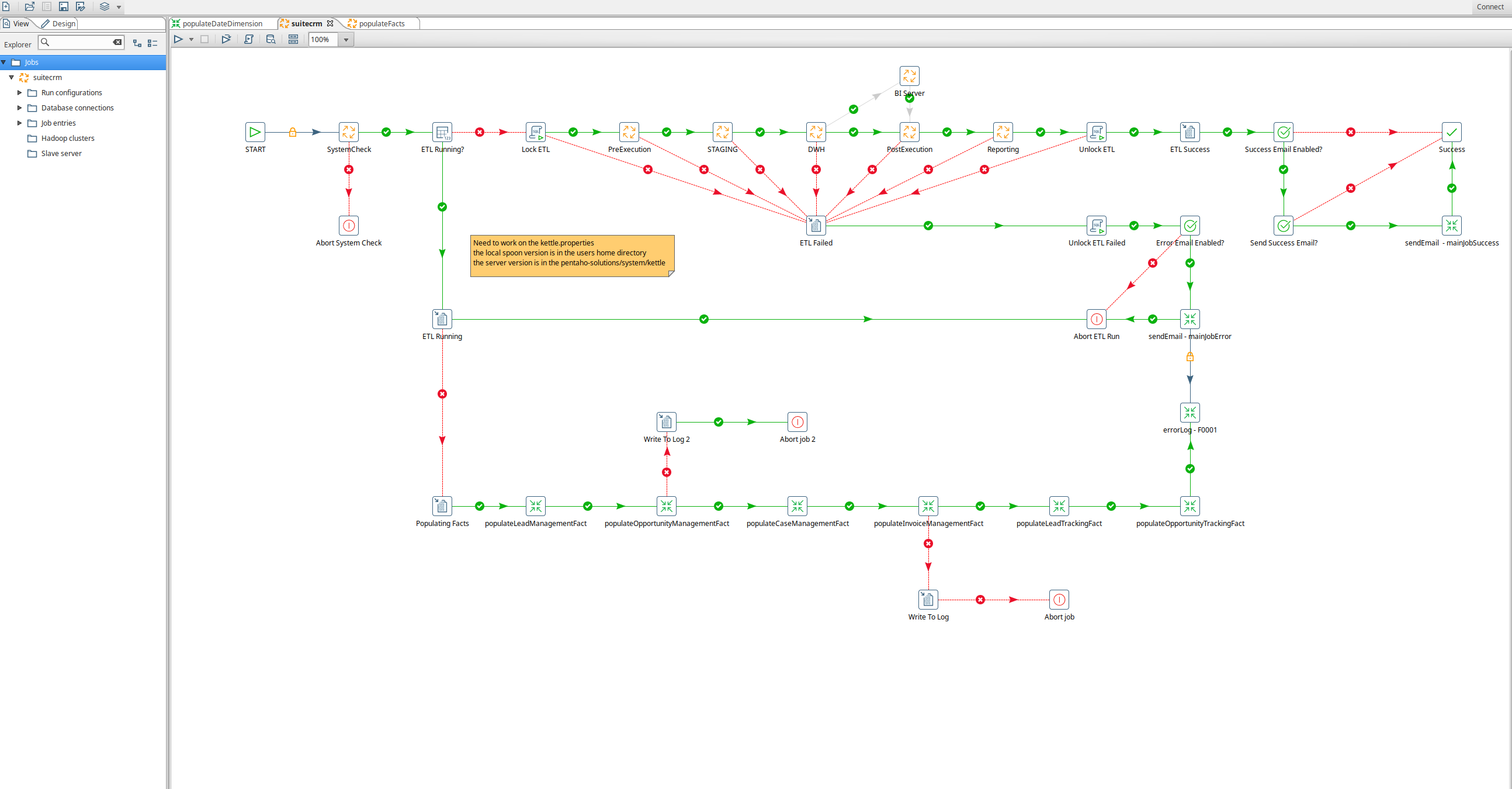Image resolution: width=1512 pixels, height=789 pixels.
Task: Click the lock hop icon after START
Action: pos(292,132)
